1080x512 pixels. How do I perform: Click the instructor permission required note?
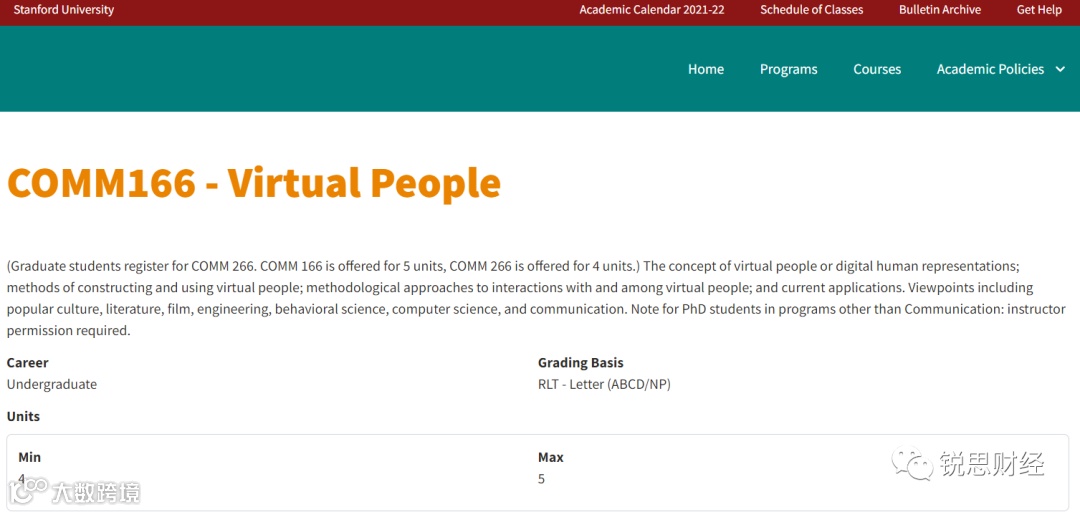pyautogui.click(x=536, y=320)
